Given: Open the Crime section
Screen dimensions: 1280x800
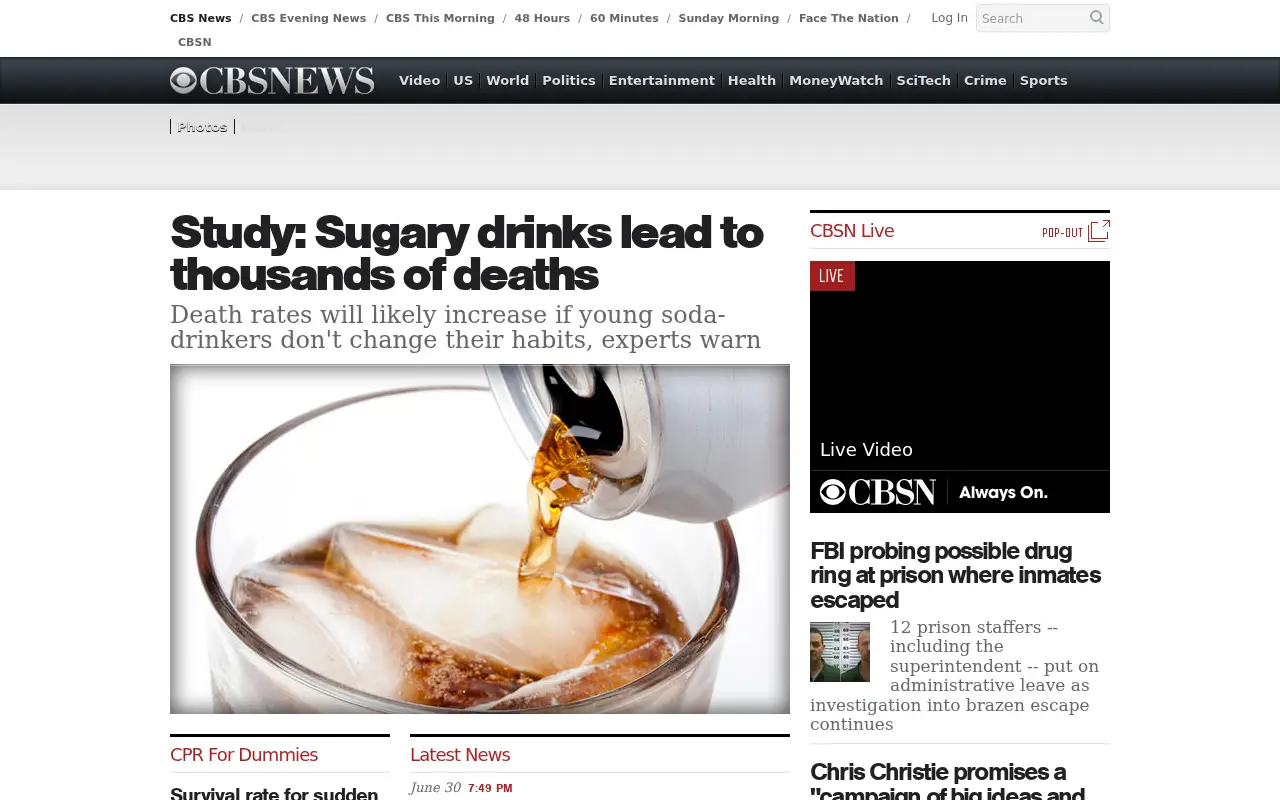Looking at the screenshot, I should (985, 80).
